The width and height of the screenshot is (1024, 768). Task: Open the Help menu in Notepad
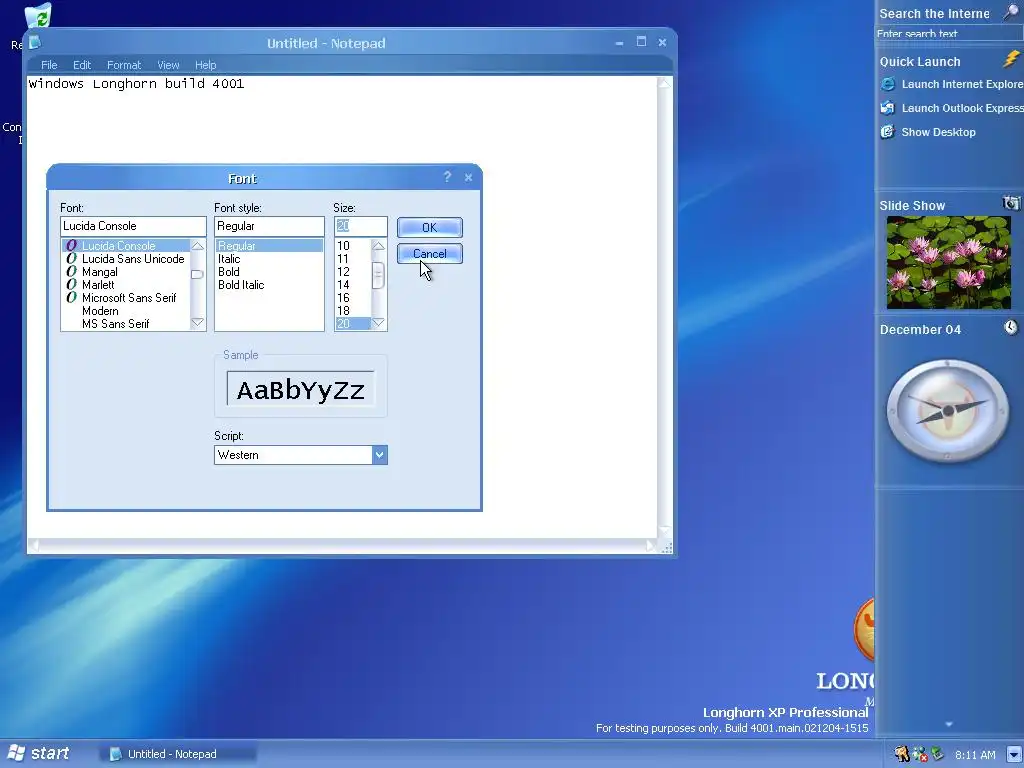(x=205, y=65)
